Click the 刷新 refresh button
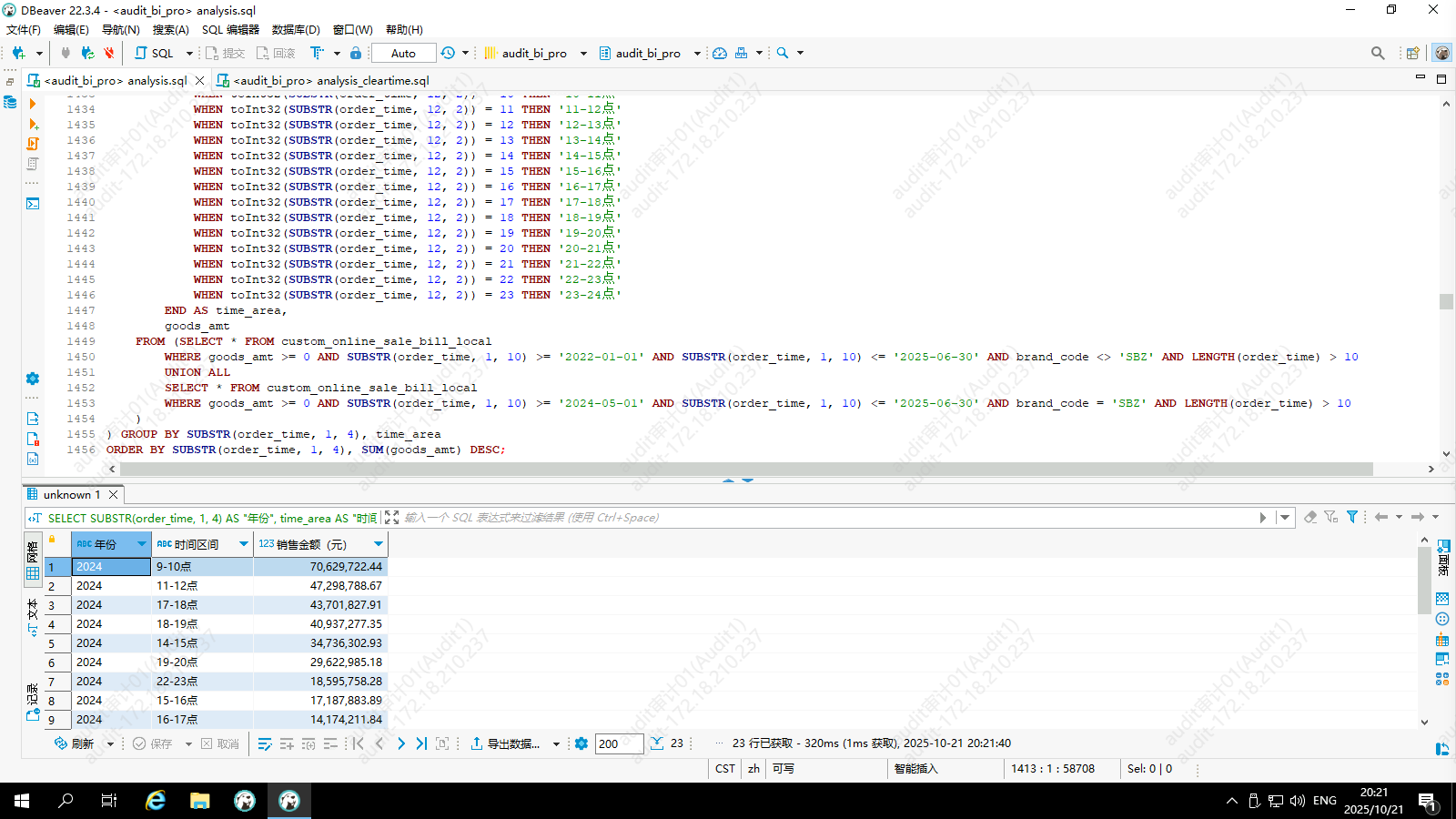Image resolution: width=1456 pixels, height=819 pixels. point(75,743)
